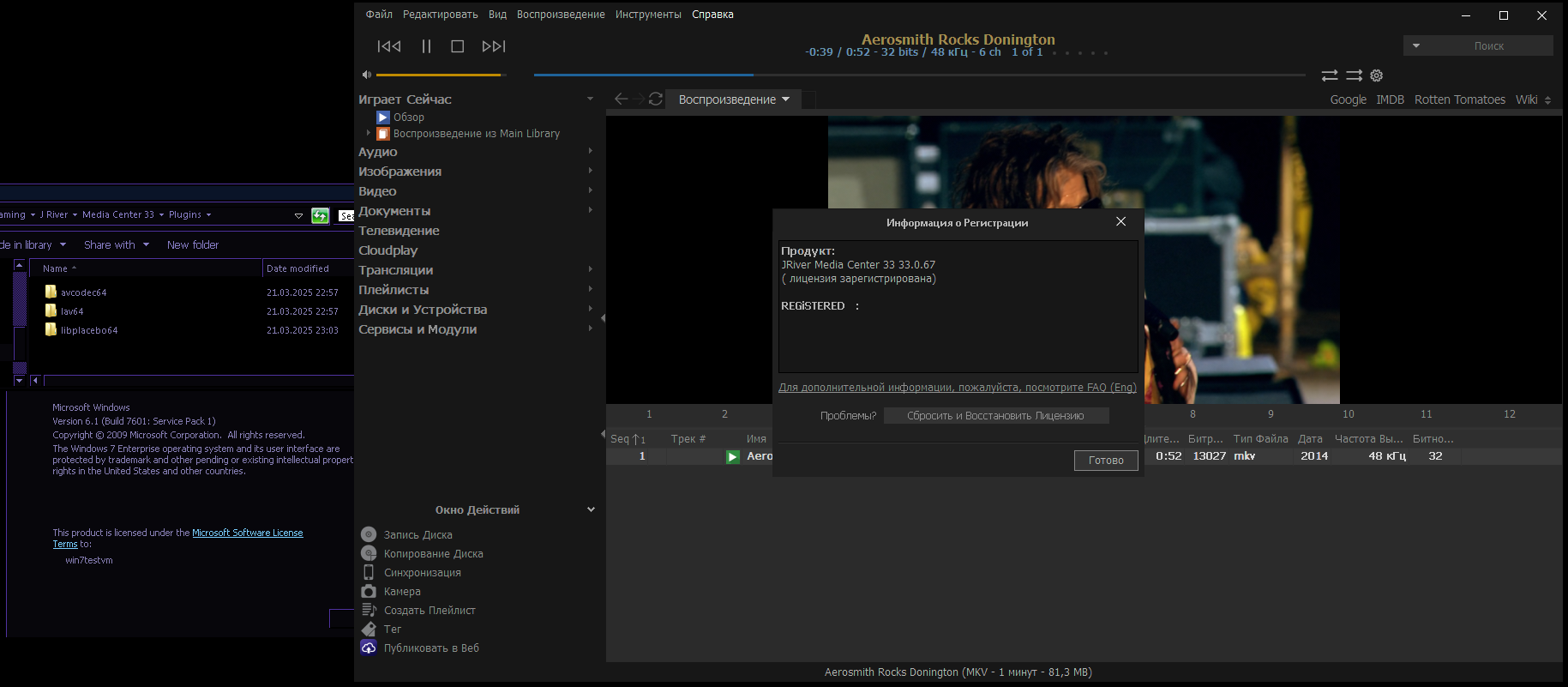This screenshot has height=687, width=1568.
Task: Click the Publish to Web cloud icon
Action: pyautogui.click(x=369, y=648)
